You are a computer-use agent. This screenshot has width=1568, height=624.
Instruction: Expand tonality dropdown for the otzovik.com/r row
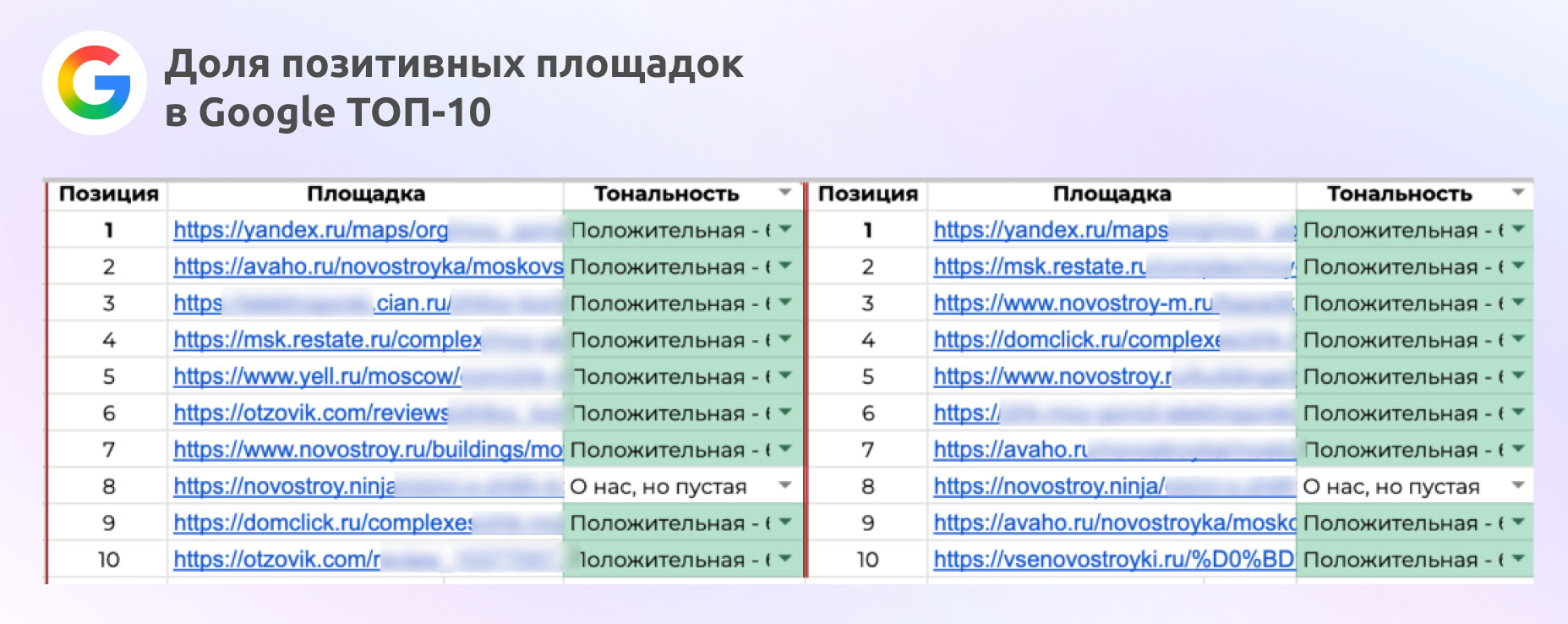(x=785, y=559)
